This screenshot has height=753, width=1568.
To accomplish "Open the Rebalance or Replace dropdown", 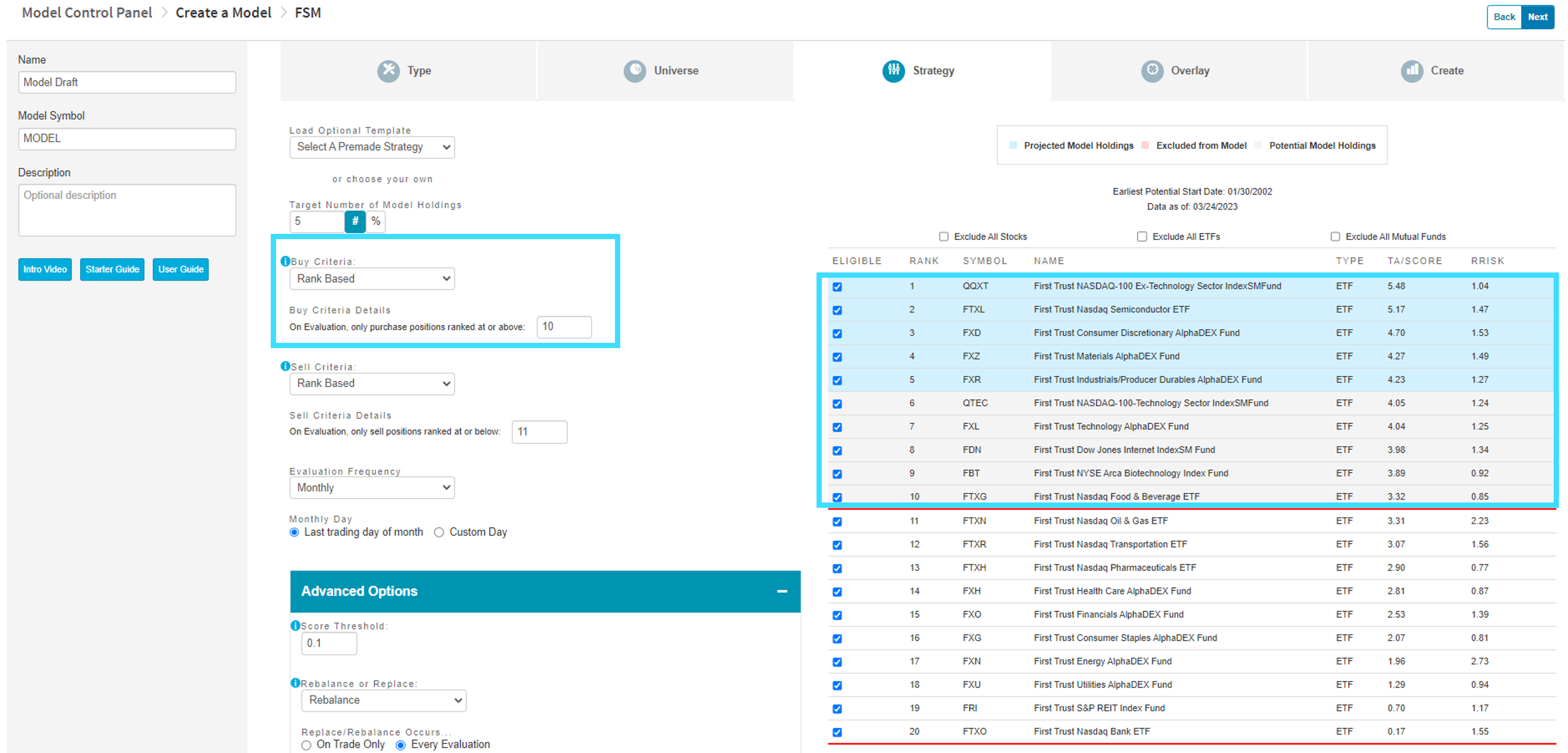I will (x=384, y=700).
